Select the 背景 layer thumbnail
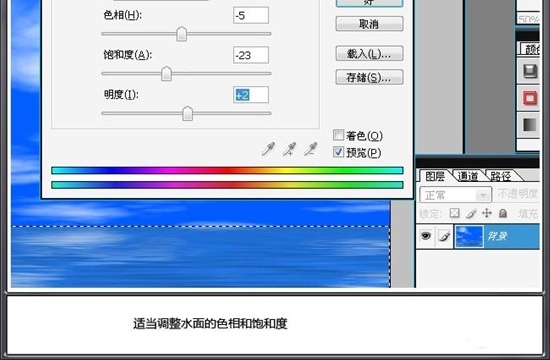Screen dimensions: 550x360 point(469,237)
